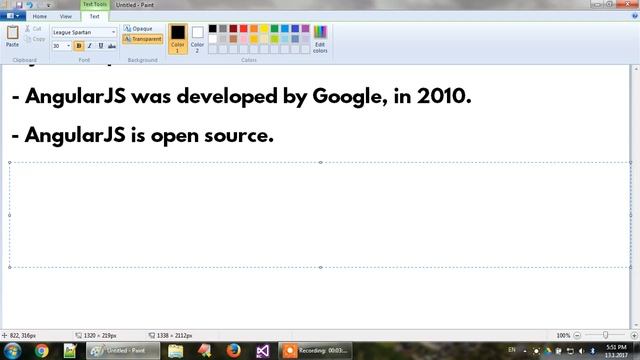The image size is (640, 360).
Task: Click the Bluetooth tray icon
Action: 593,351
